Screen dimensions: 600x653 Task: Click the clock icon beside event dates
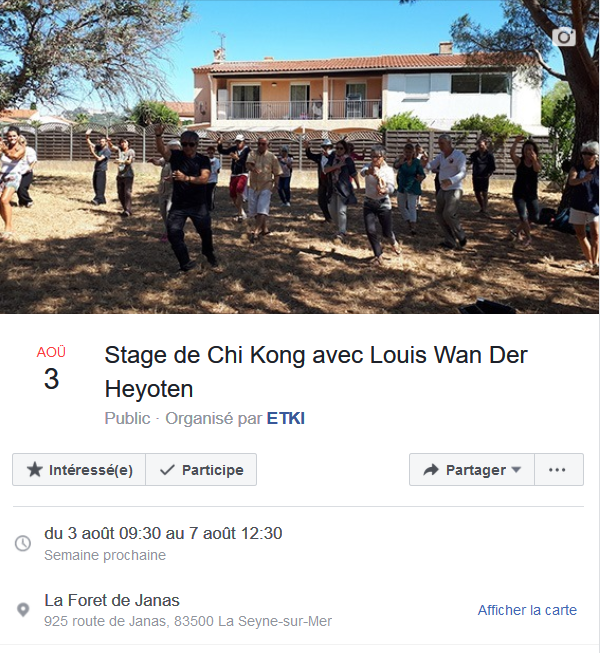pyautogui.click(x=23, y=543)
